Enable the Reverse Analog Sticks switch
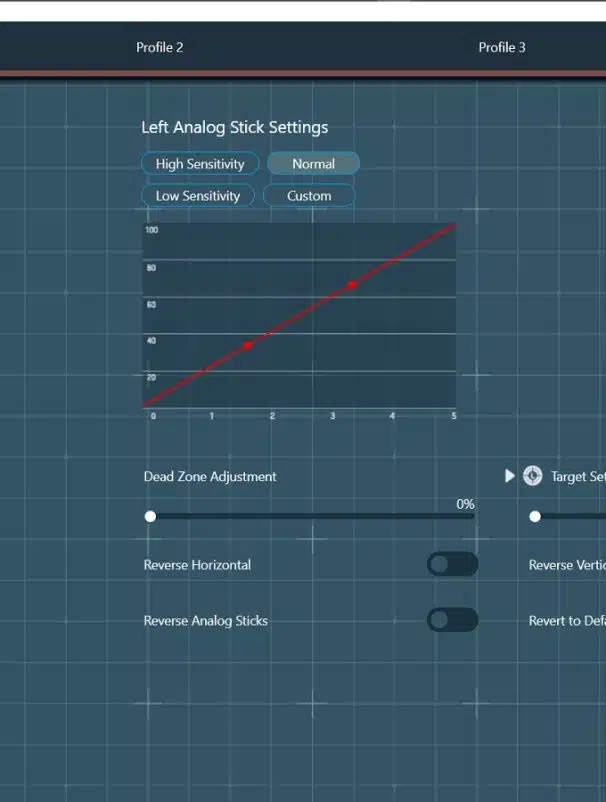Image resolution: width=606 pixels, height=802 pixels. tap(452, 620)
